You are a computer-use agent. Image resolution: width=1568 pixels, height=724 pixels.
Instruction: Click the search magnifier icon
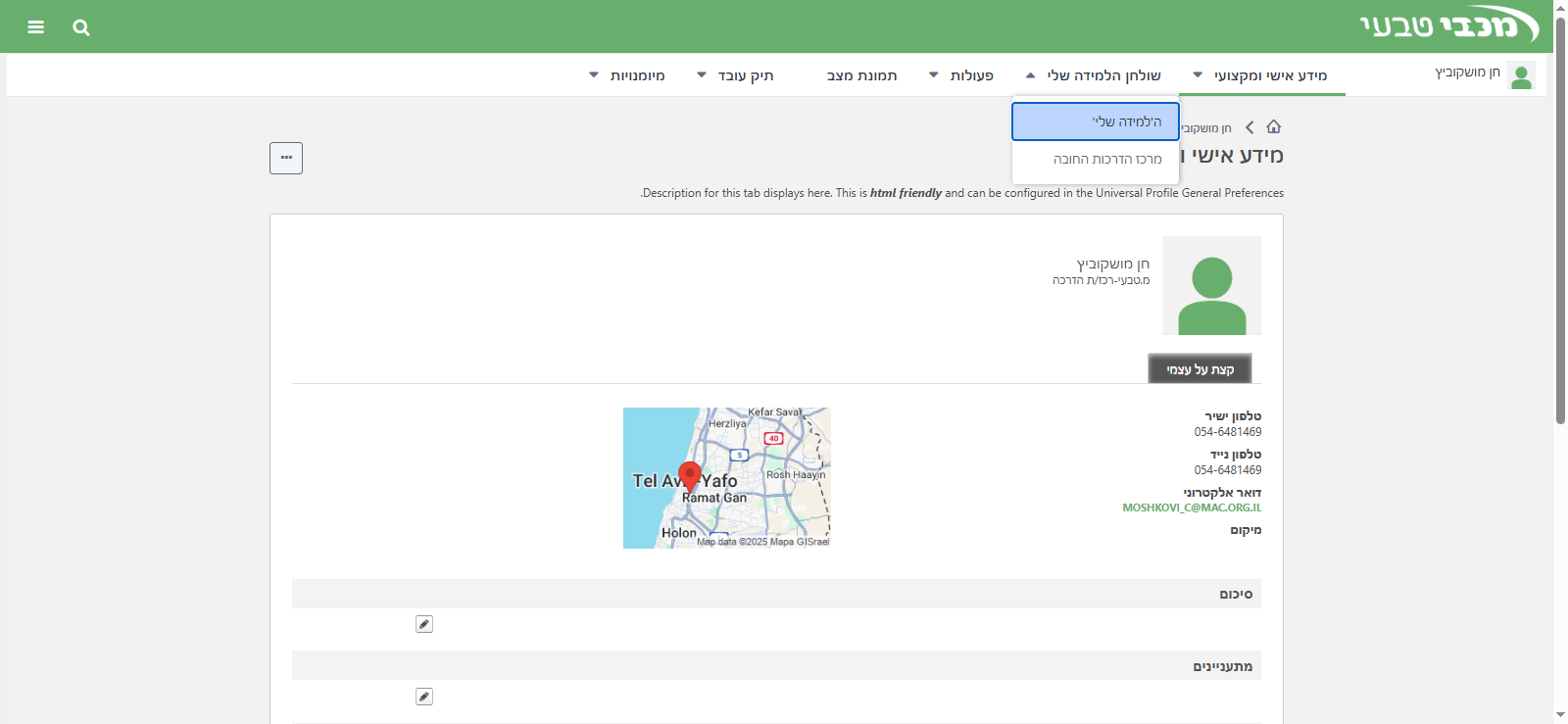[x=81, y=27]
